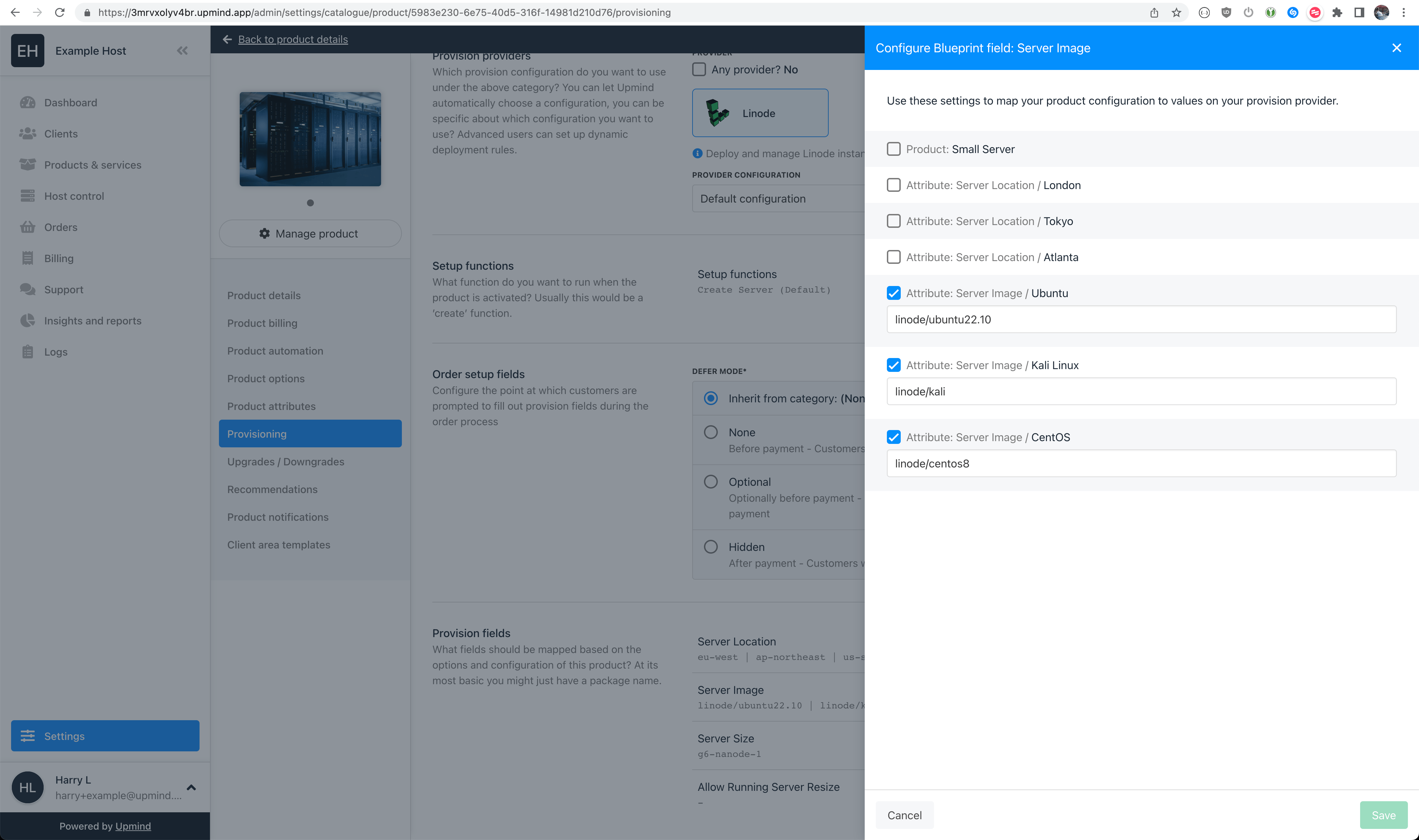Click the back arrow beside product details

point(227,39)
